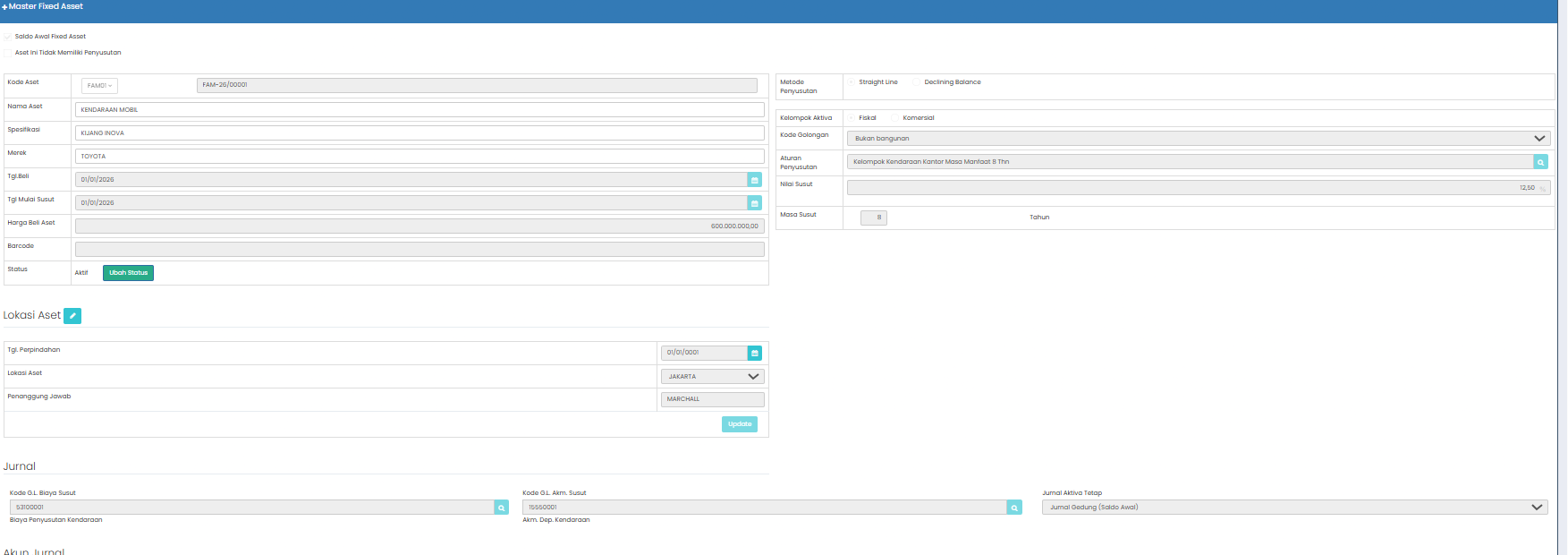Open the Tgl.Beli calendar picker
The height and width of the screenshot is (555, 1568).
pyautogui.click(x=754, y=180)
